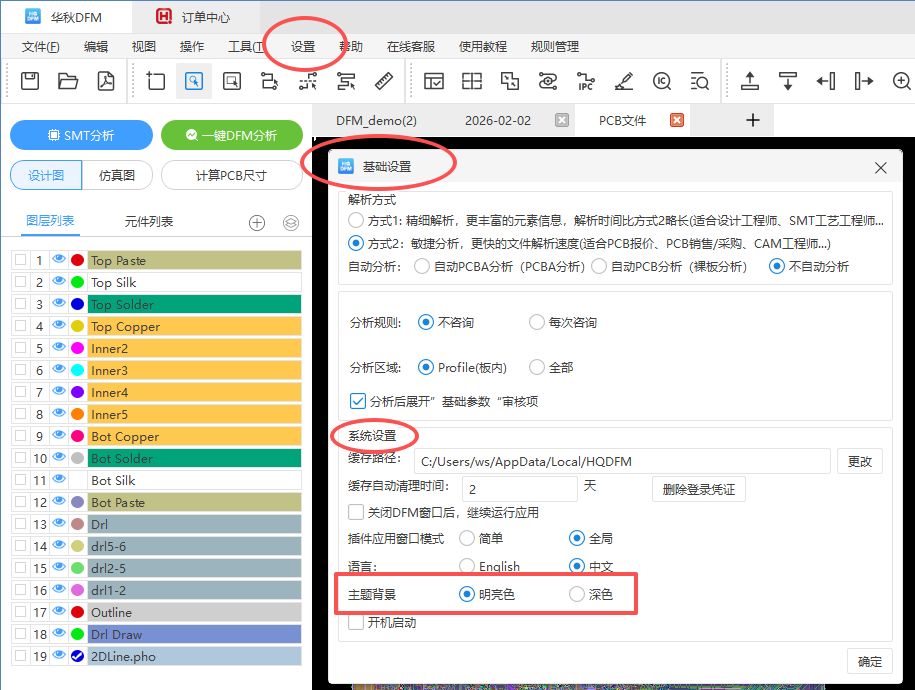The height and width of the screenshot is (690, 915).
Task: Open the 使用教程 menu
Action: (x=483, y=47)
